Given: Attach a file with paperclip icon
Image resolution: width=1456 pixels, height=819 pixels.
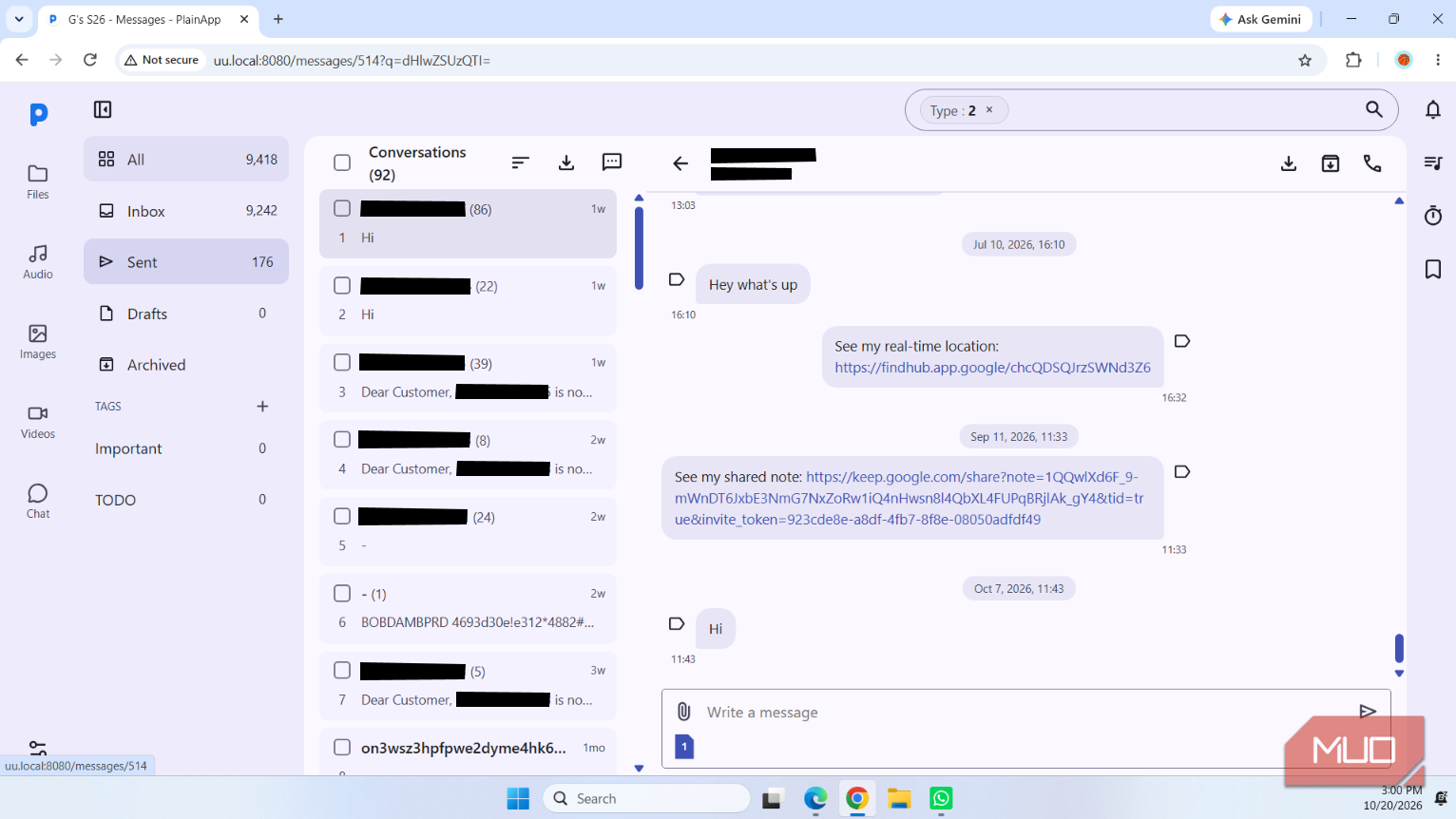Looking at the screenshot, I should pyautogui.click(x=683, y=712).
